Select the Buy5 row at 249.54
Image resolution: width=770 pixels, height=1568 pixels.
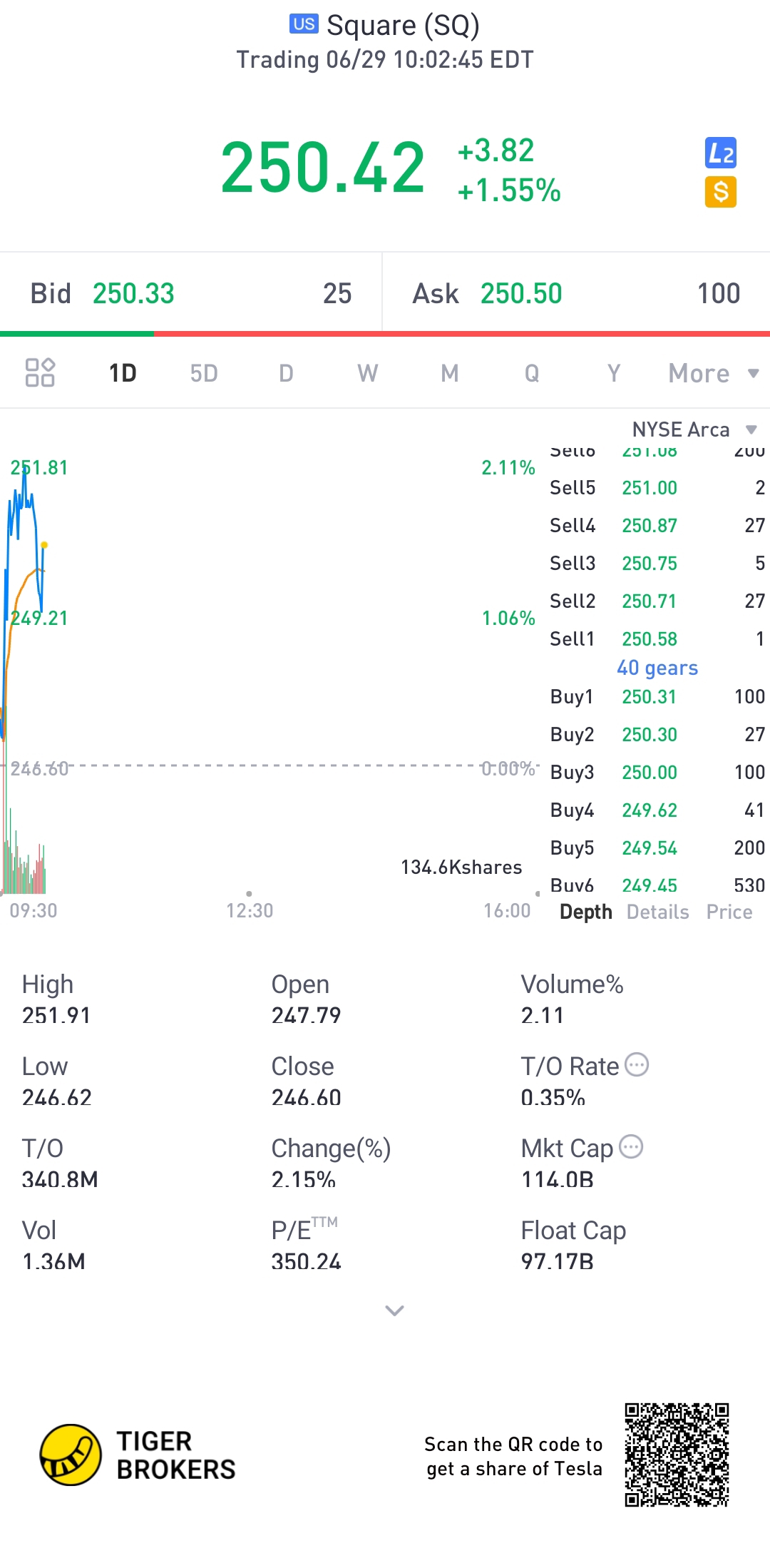(657, 847)
